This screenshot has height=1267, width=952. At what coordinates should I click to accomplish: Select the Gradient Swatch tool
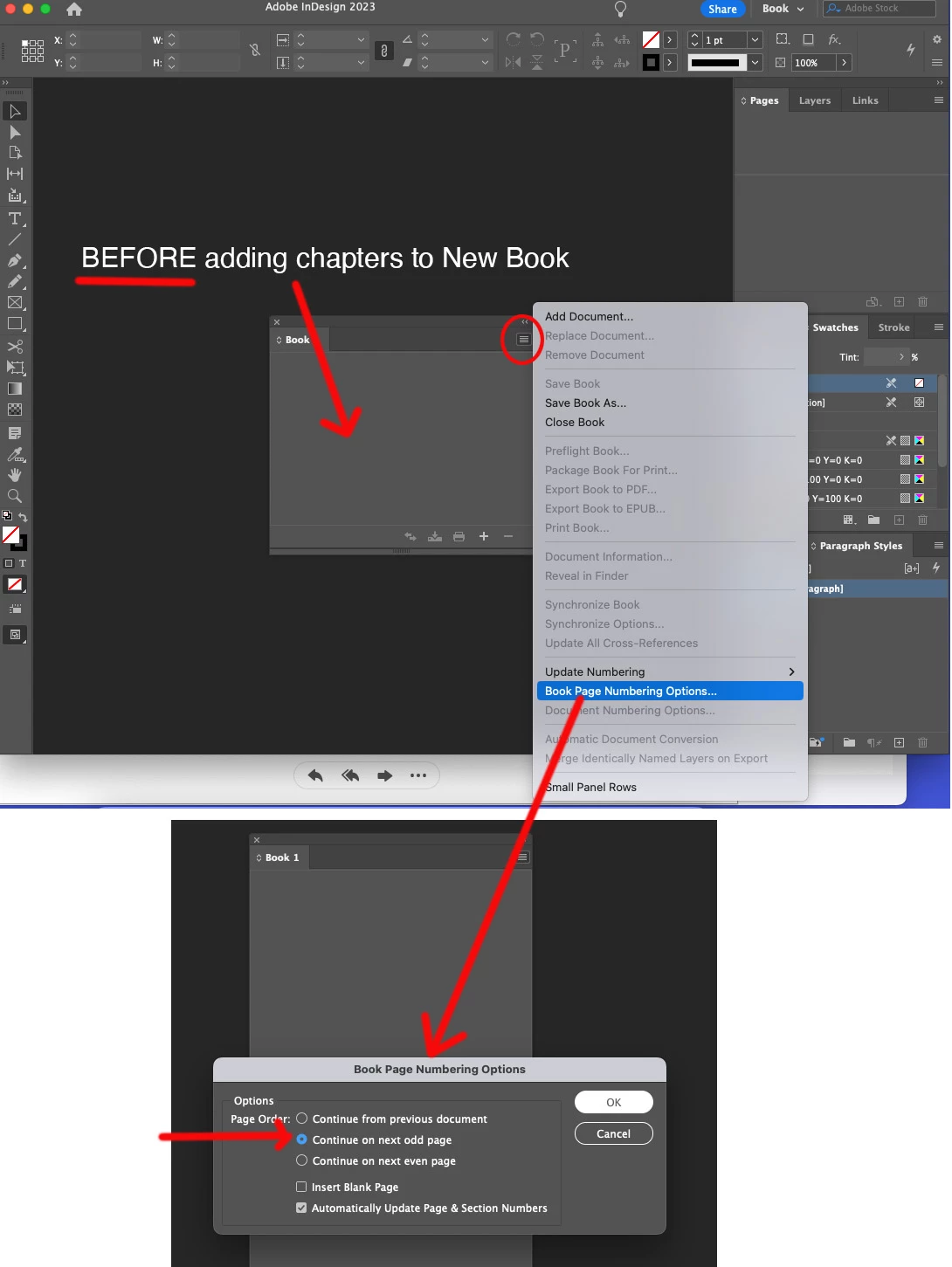click(x=15, y=389)
